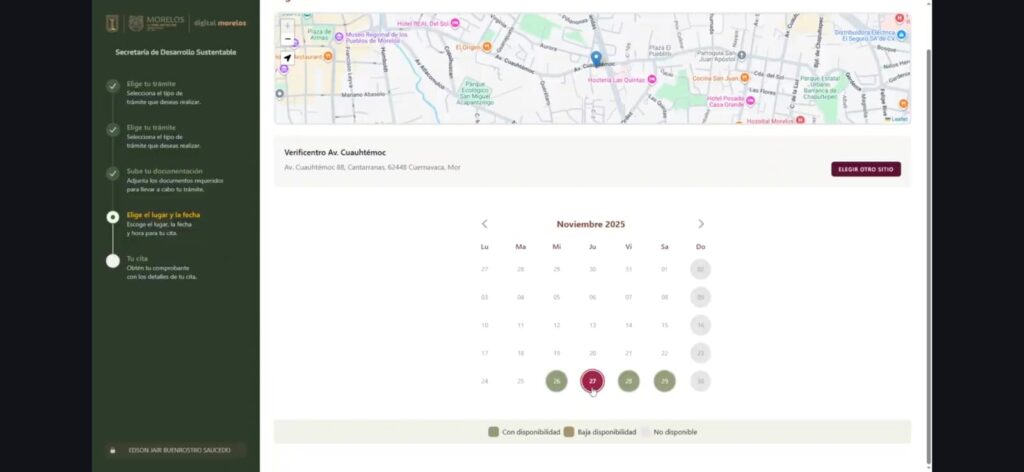Viewport: 1024px width, 472px height.
Task: Click the Noviembre 2025 month header
Action: pyautogui.click(x=591, y=224)
